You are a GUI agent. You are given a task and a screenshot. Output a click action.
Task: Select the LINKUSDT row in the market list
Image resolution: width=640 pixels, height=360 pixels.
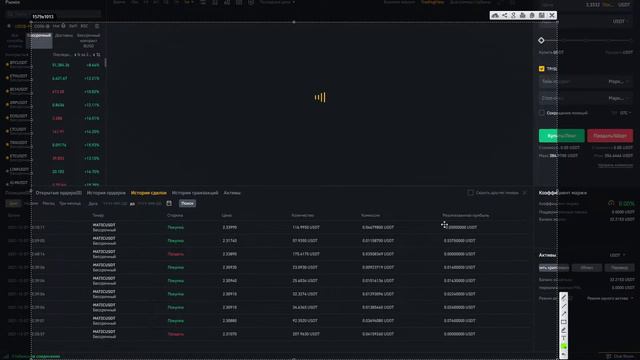(53, 171)
